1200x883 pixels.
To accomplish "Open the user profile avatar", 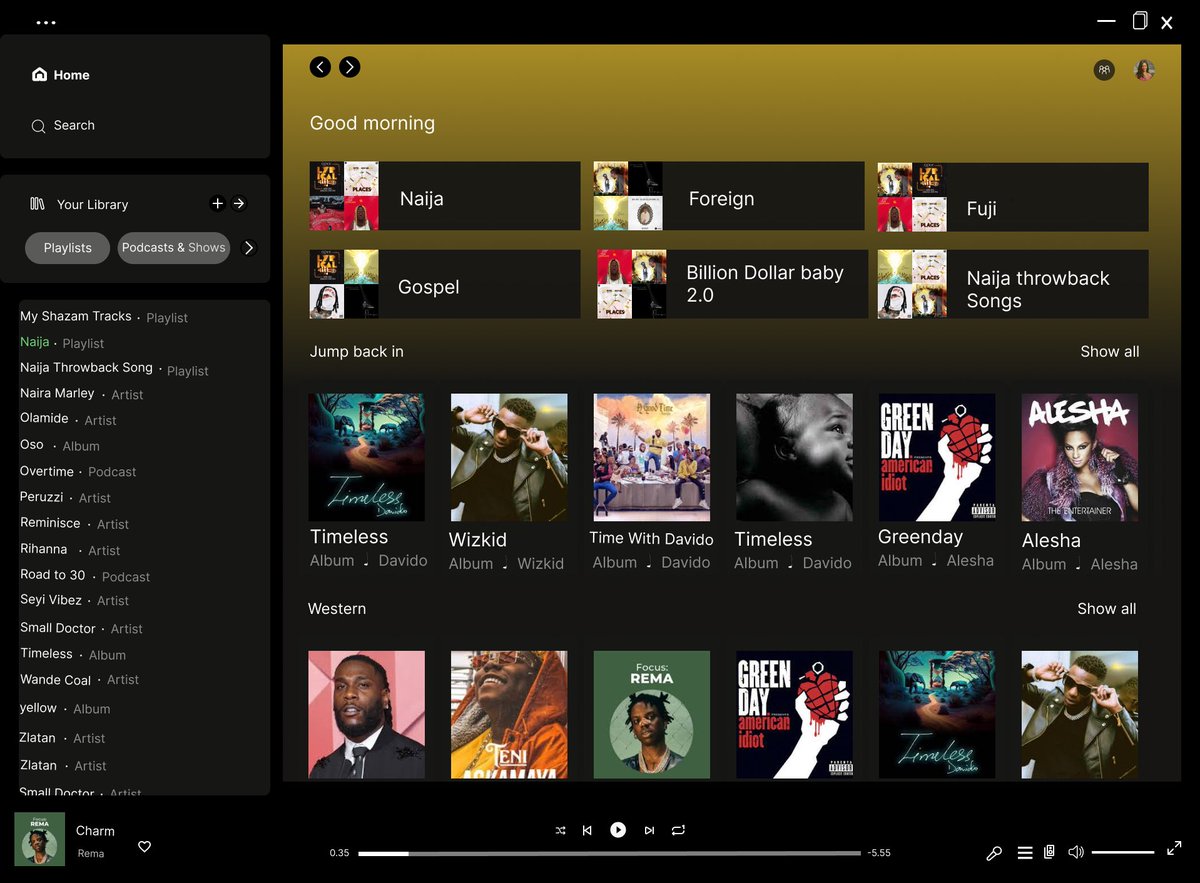I will 1144,70.
